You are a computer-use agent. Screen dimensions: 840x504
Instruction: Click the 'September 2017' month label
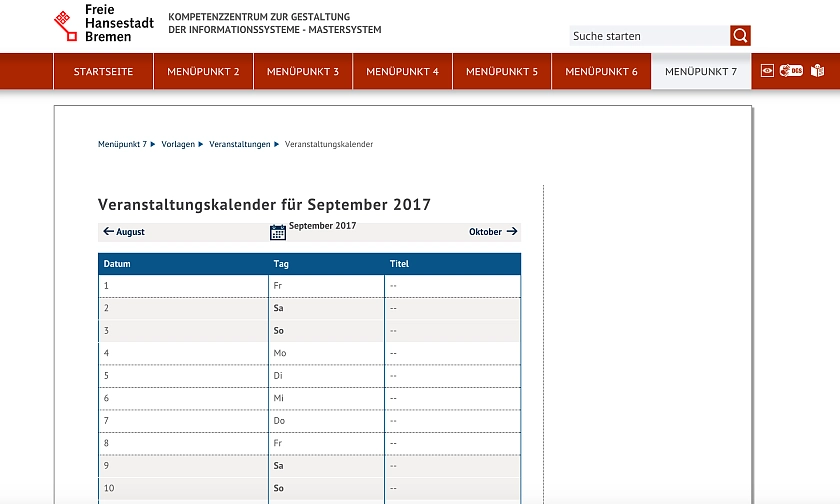[322, 225]
